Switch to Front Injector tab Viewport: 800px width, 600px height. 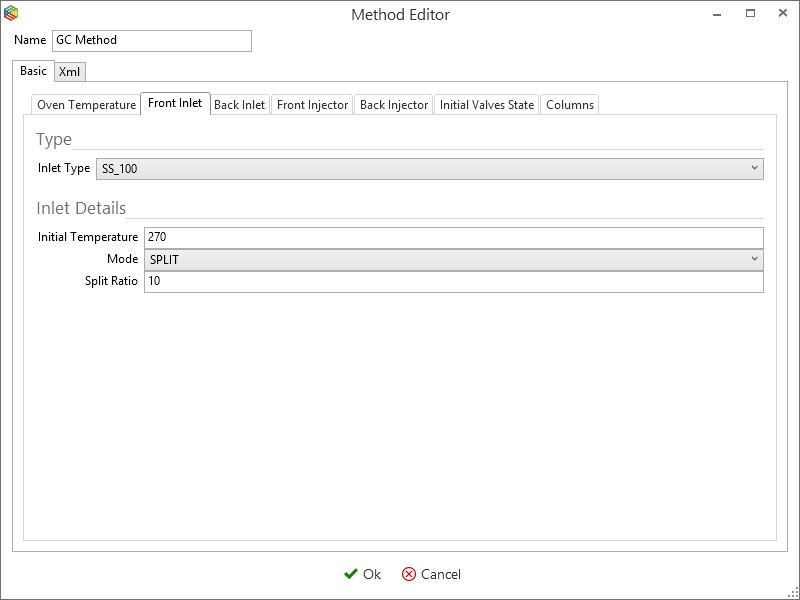(312, 105)
